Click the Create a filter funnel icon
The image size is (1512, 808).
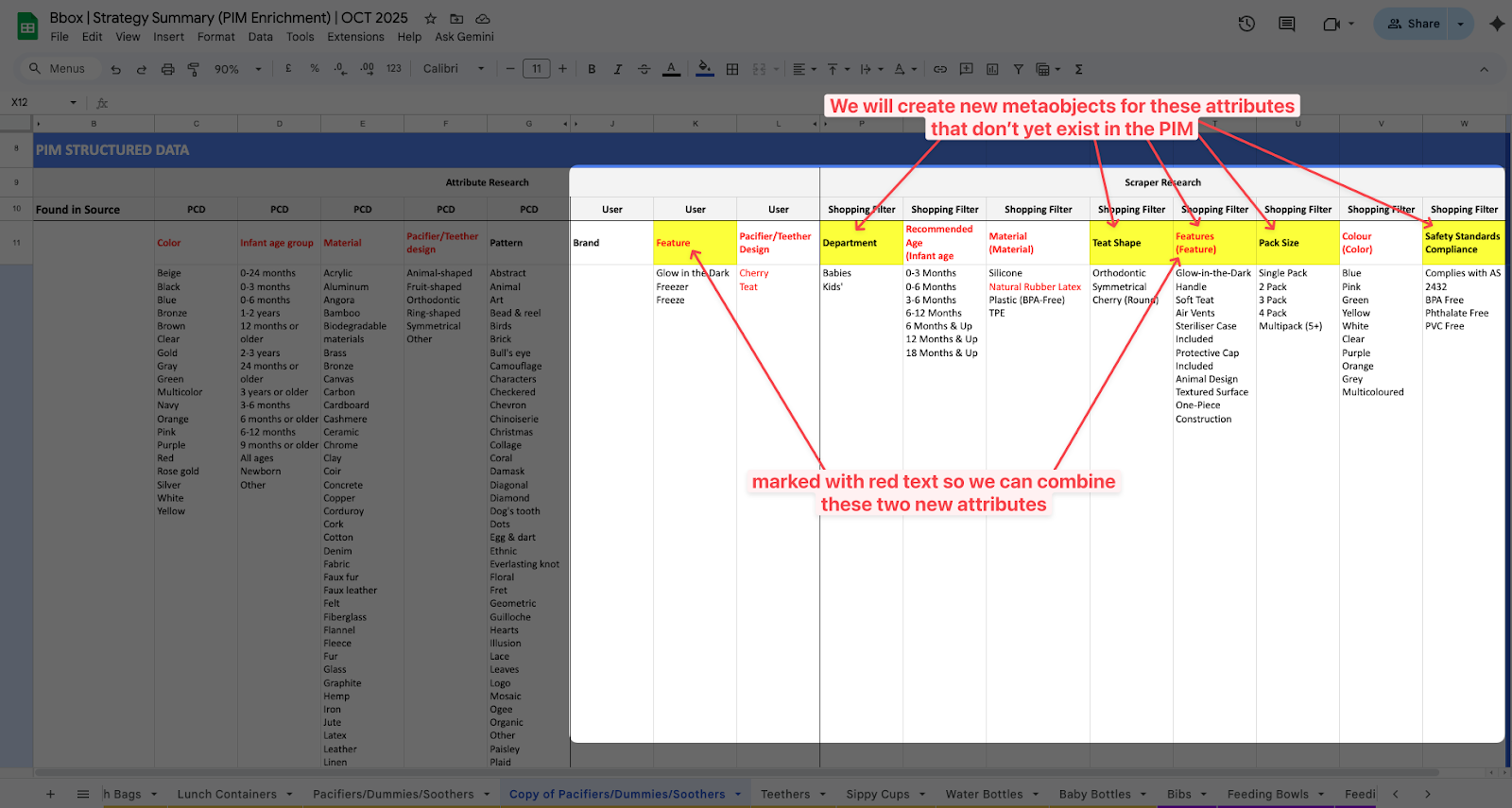1018,69
